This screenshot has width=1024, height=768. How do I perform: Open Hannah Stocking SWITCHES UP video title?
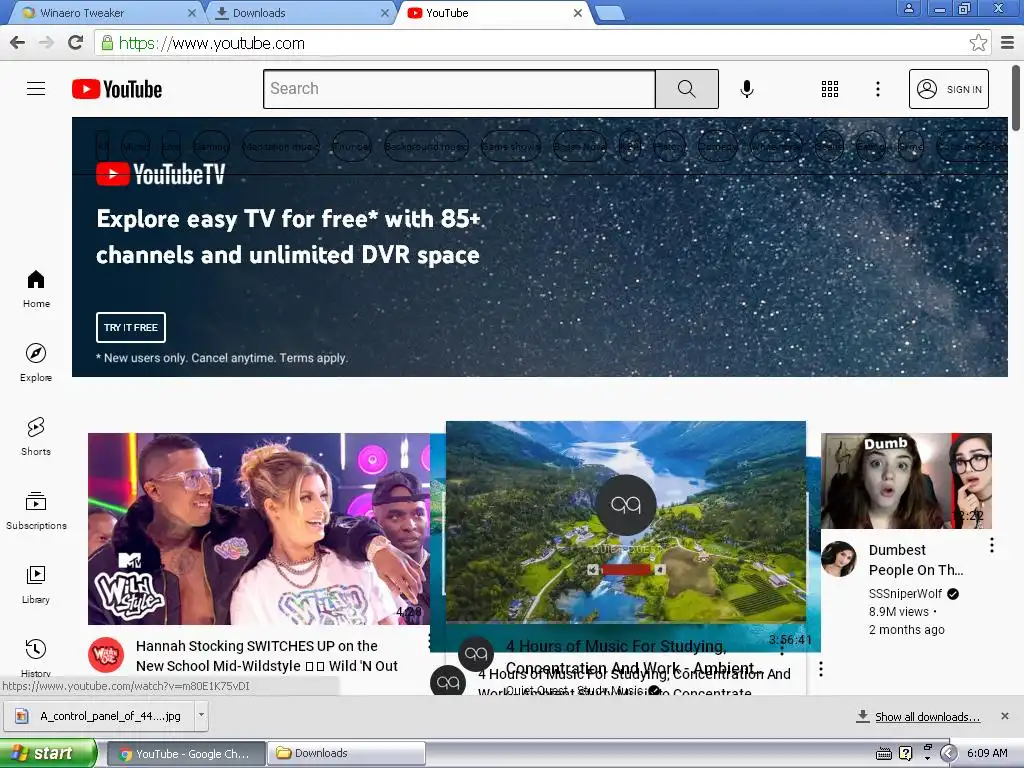tap(266, 656)
